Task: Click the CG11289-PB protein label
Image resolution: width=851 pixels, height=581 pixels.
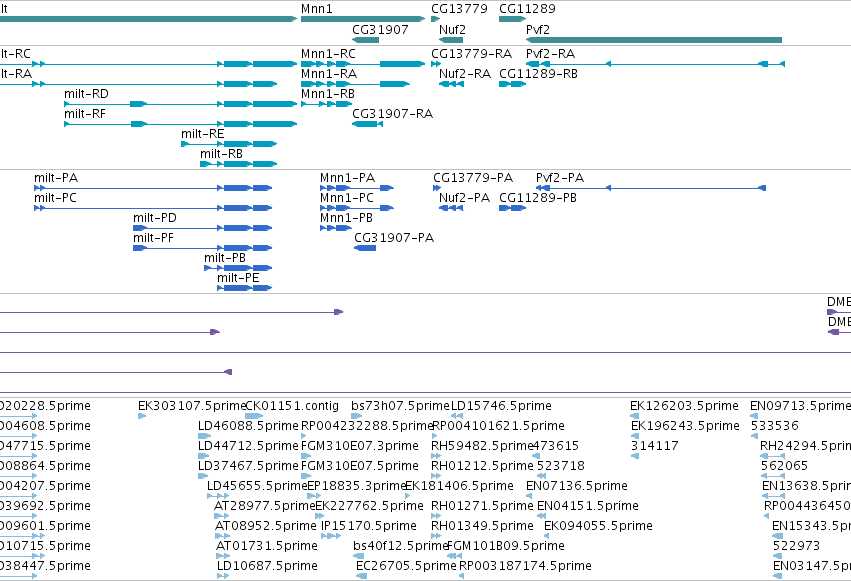Action: click(x=538, y=198)
